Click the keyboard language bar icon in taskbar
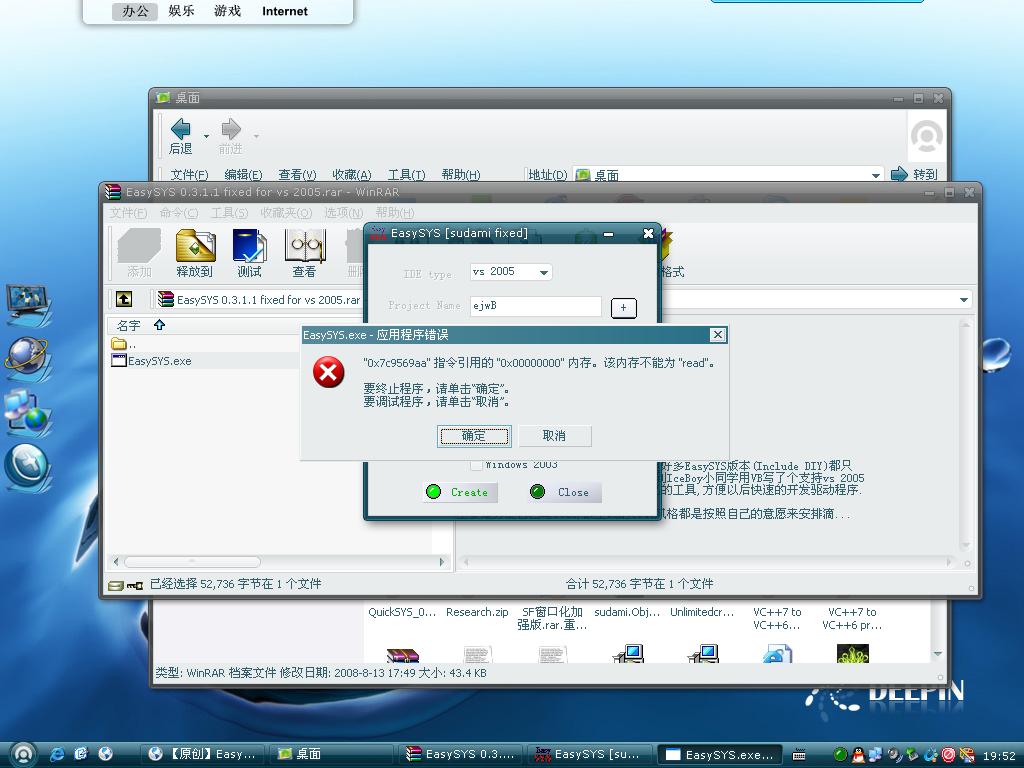 coord(799,756)
